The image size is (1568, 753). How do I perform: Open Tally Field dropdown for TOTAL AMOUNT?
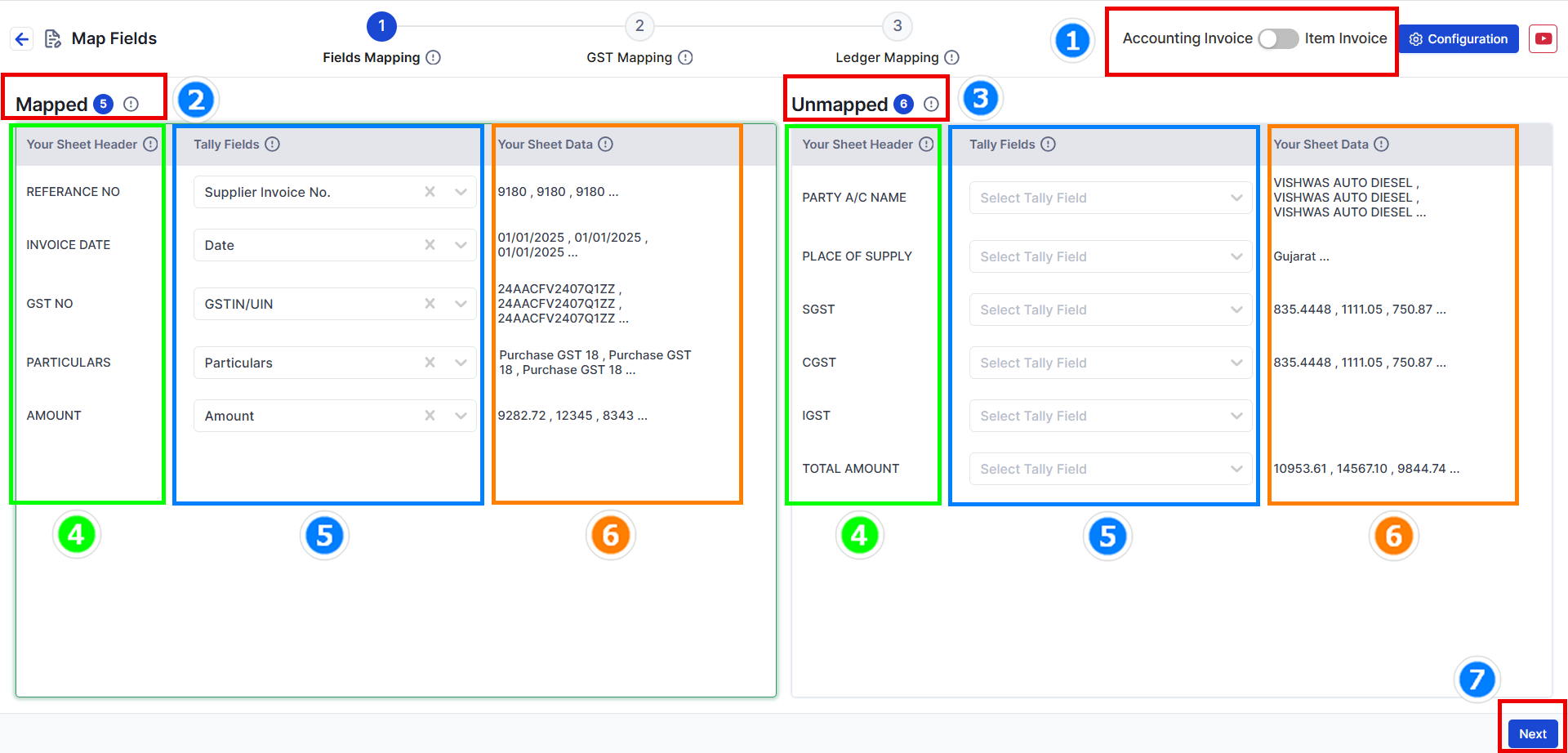point(1111,469)
